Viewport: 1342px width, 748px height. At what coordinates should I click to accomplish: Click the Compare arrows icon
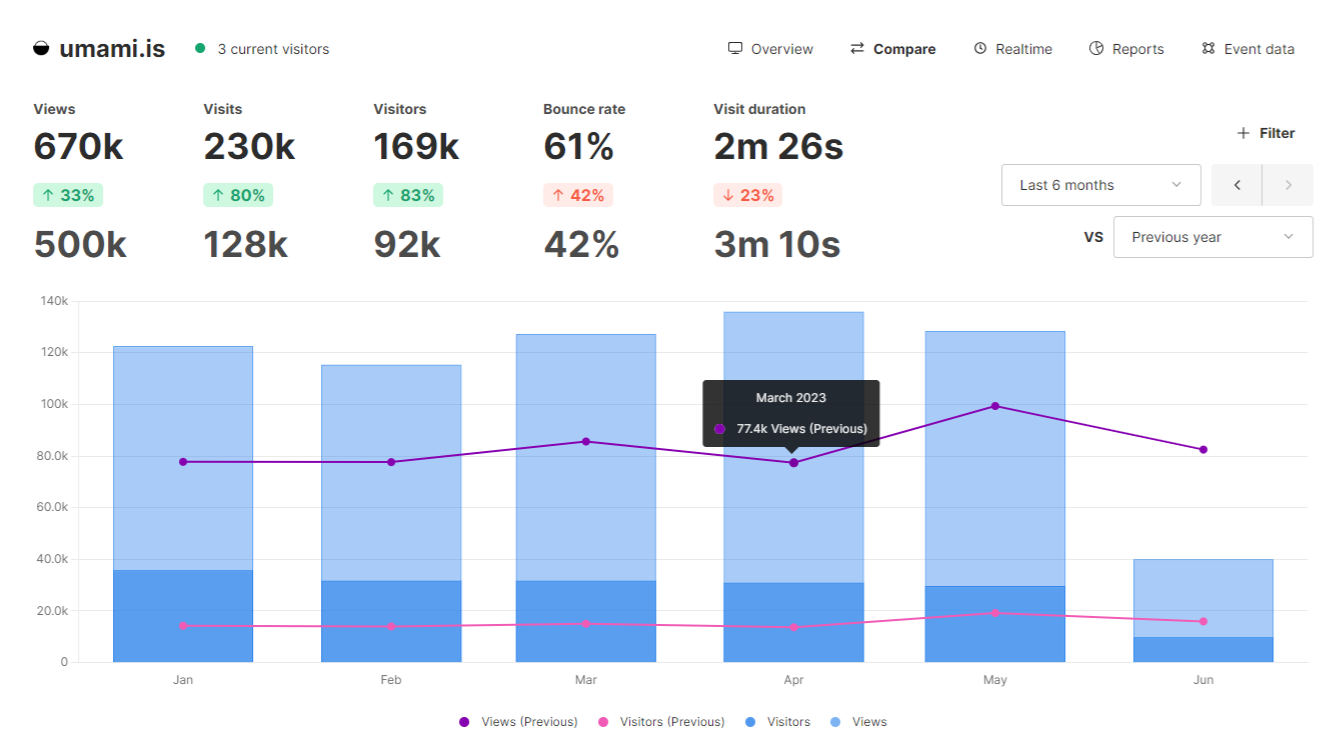pos(857,48)
